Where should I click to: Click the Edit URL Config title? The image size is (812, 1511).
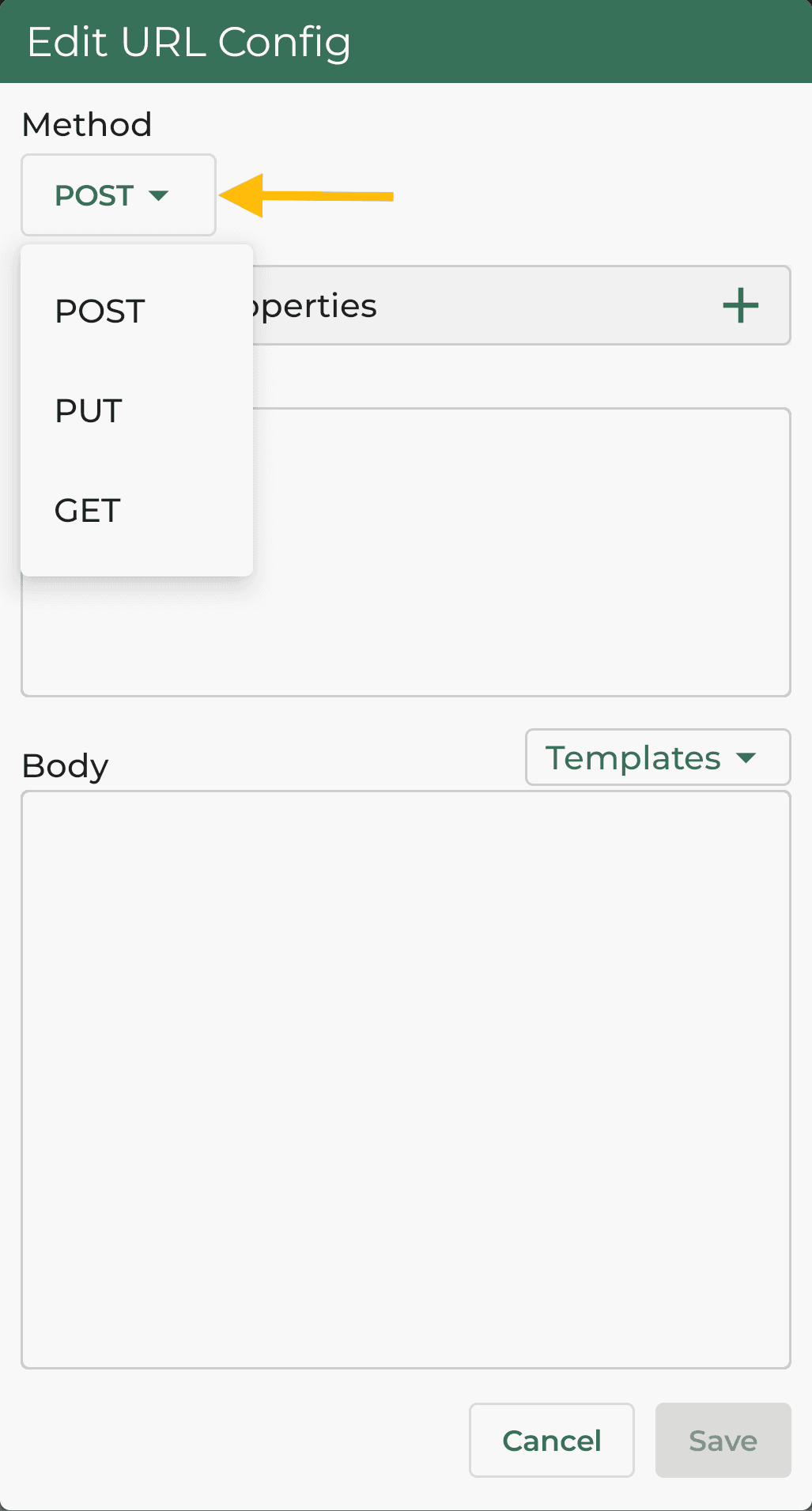point(189,42)
